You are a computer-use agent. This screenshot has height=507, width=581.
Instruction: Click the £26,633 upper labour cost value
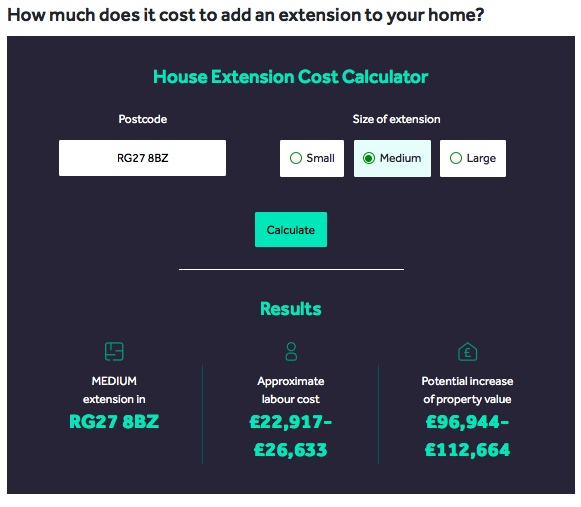coord(290,450)
